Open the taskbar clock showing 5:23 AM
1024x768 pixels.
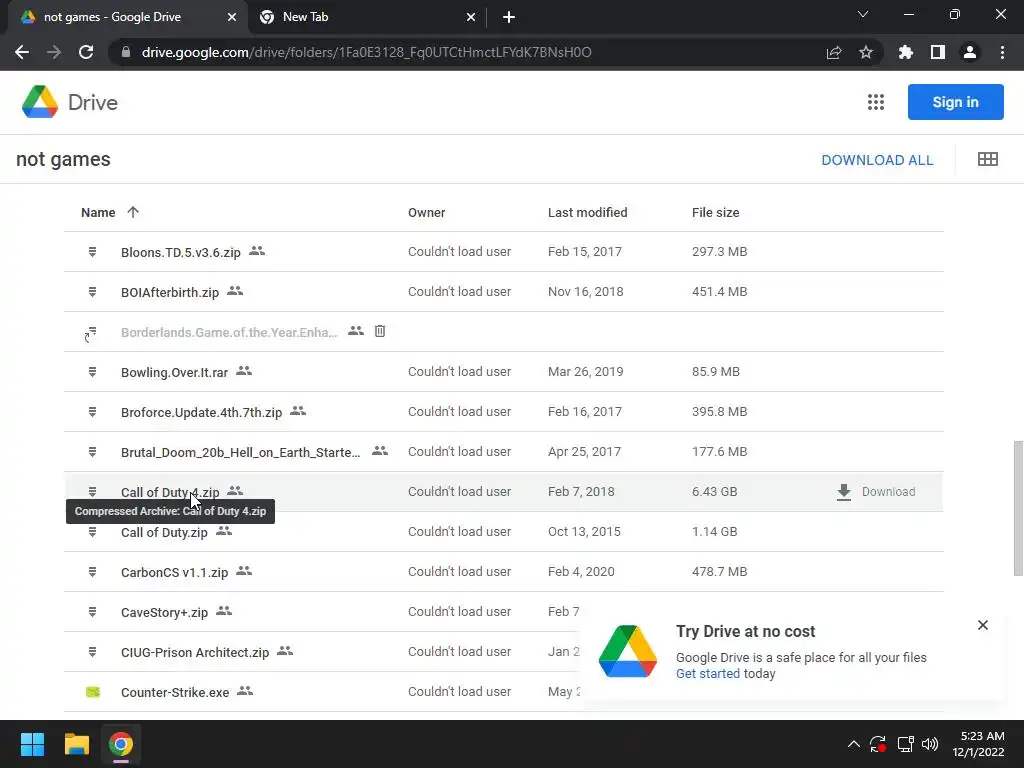[x=978, y=744]
